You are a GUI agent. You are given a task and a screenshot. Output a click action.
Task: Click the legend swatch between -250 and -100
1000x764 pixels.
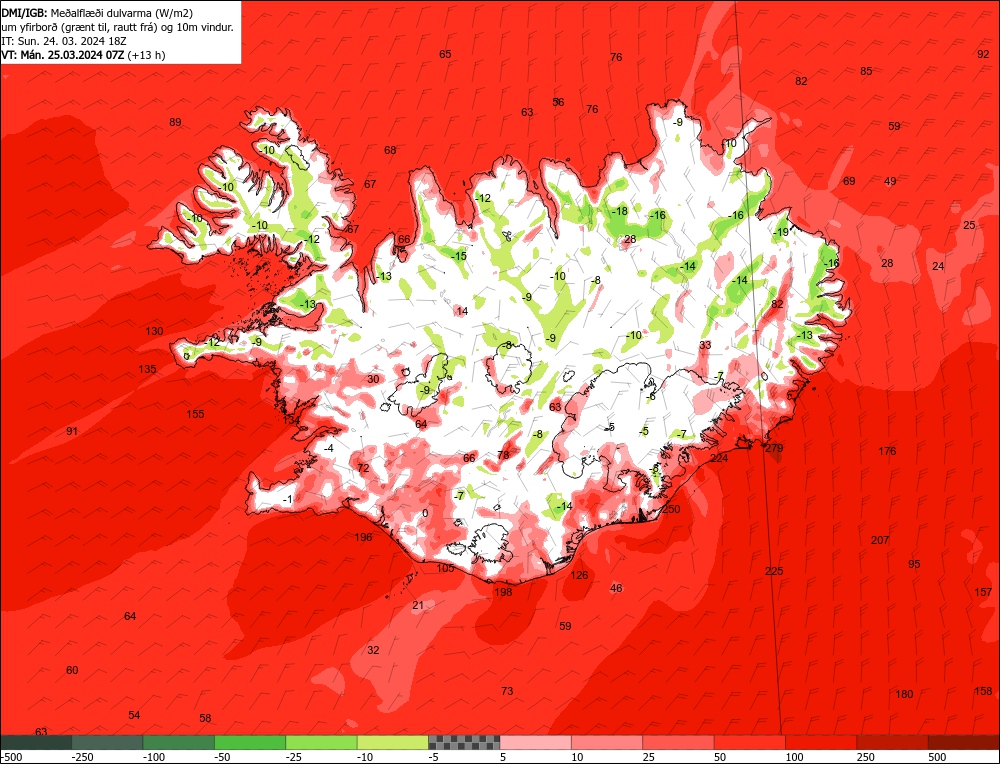pos(107,742)
